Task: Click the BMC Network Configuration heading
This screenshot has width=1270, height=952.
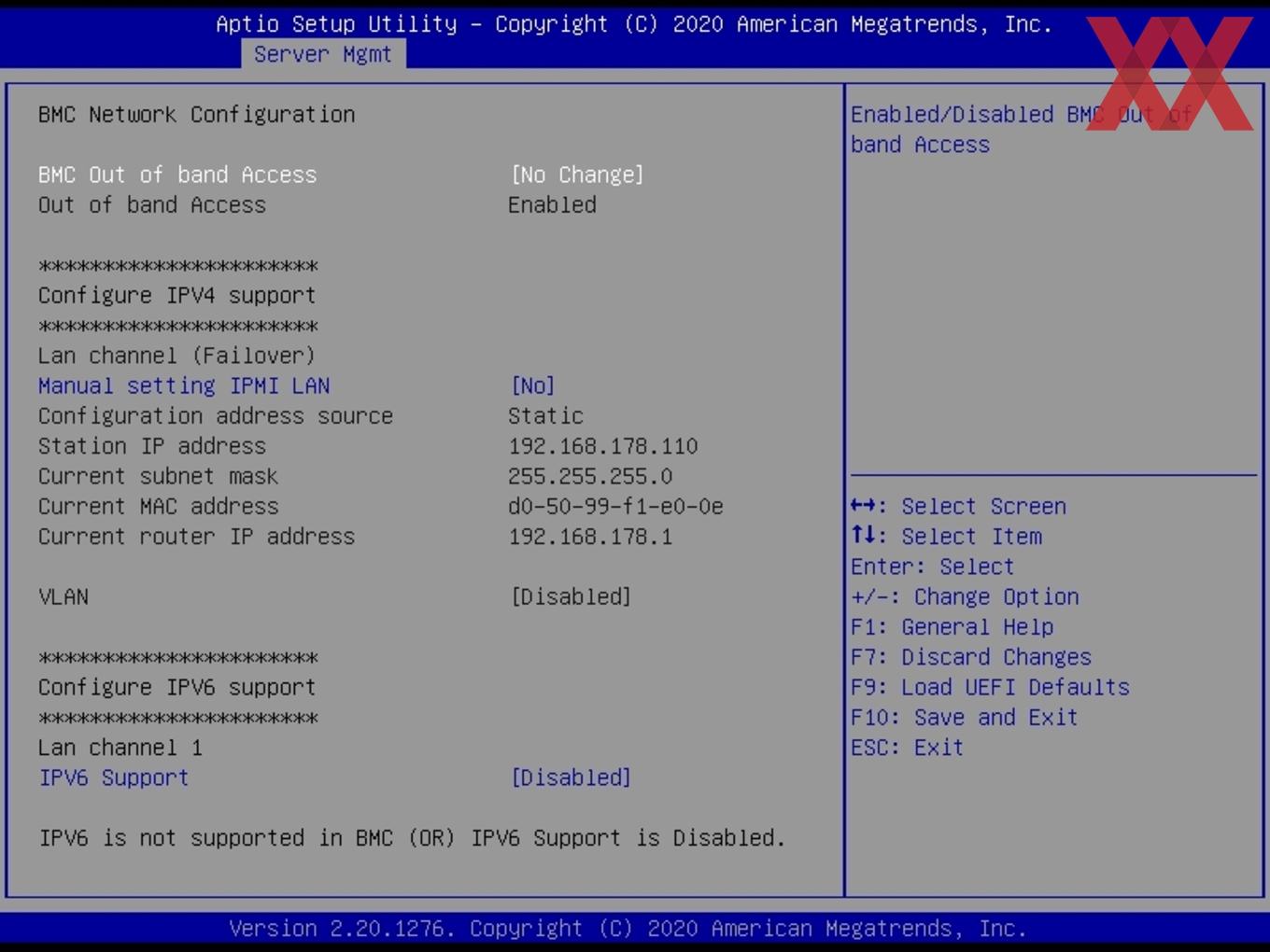Action: coord(196,114)
